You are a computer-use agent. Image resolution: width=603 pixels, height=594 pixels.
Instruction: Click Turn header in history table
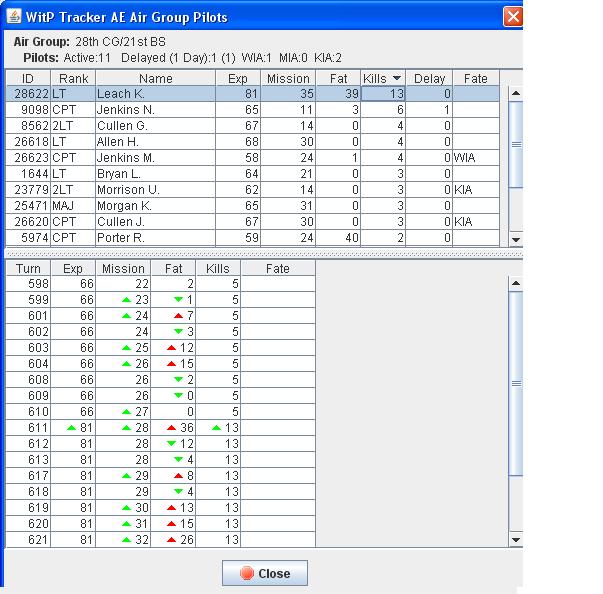[x=28, y=268]
